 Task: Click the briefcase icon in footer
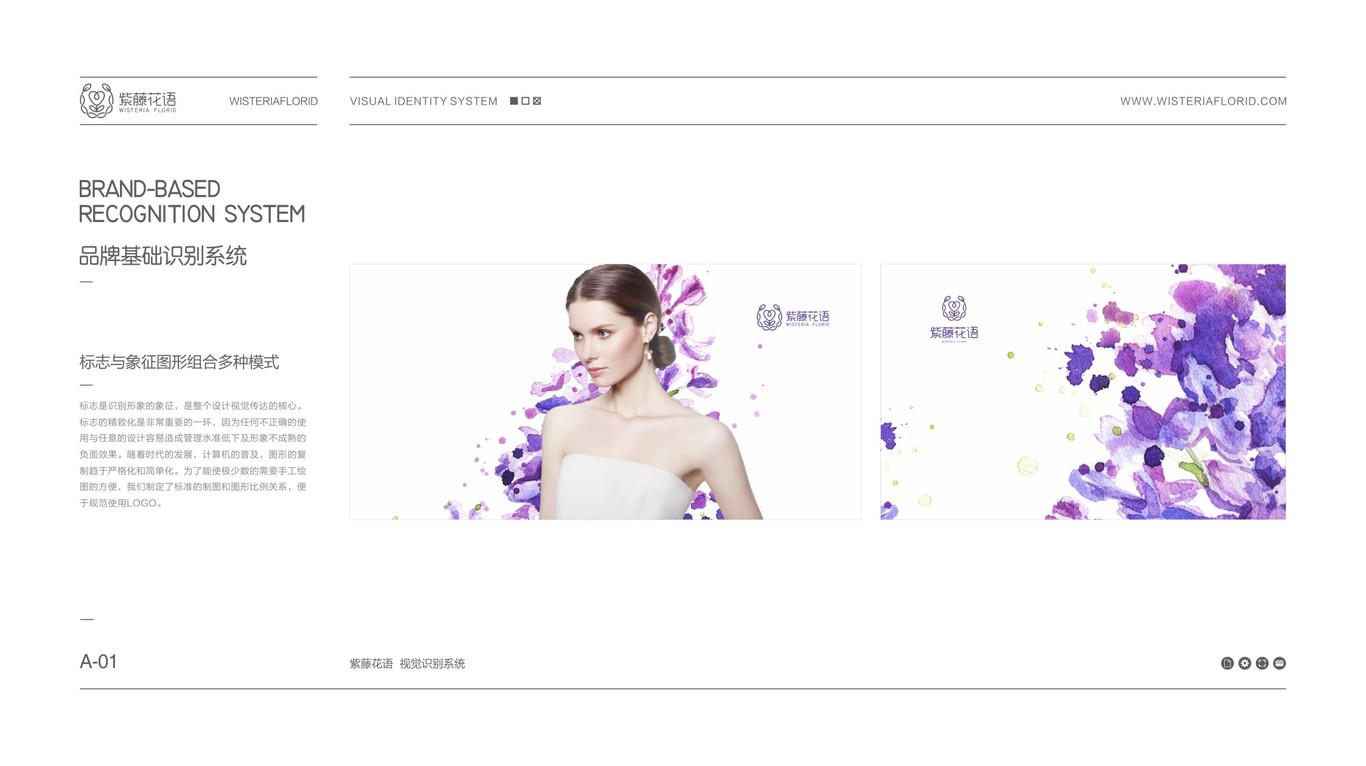point(1279,663)
